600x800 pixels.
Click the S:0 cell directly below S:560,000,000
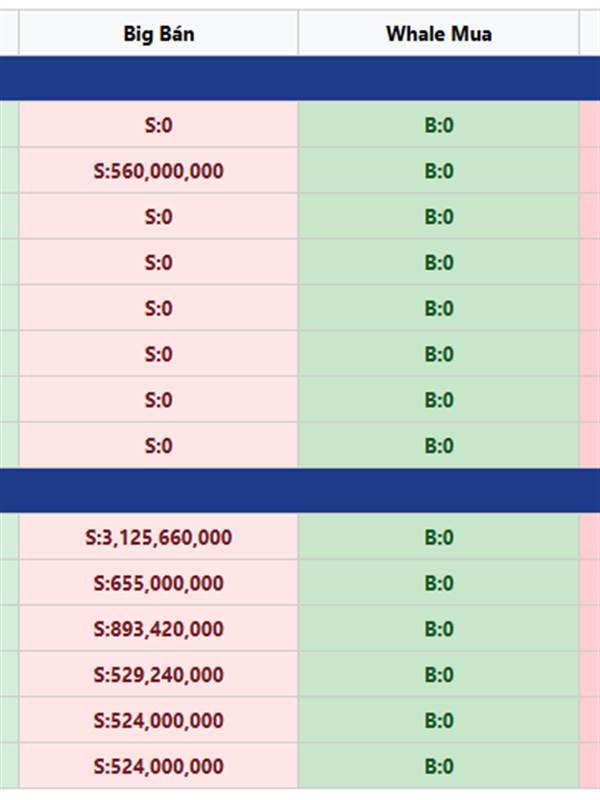(158, 217)
